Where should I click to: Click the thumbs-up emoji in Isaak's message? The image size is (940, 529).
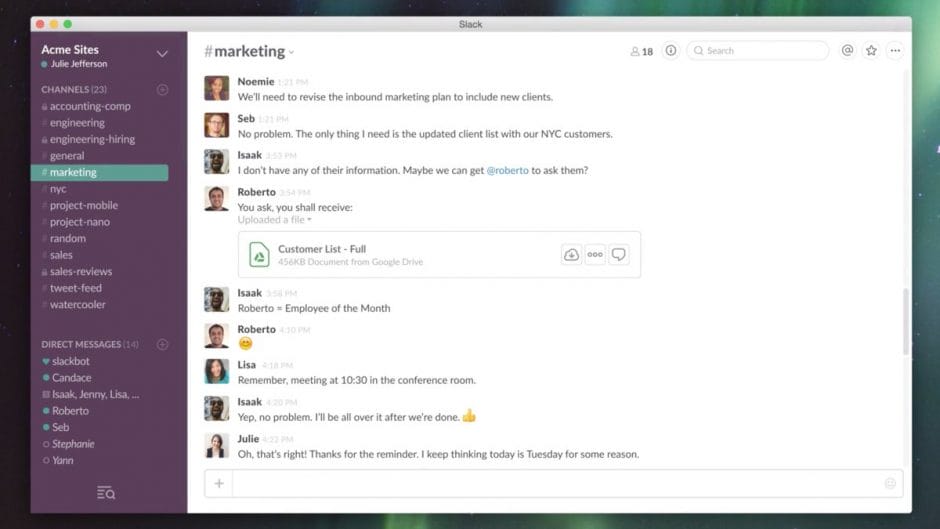[469, 416]
